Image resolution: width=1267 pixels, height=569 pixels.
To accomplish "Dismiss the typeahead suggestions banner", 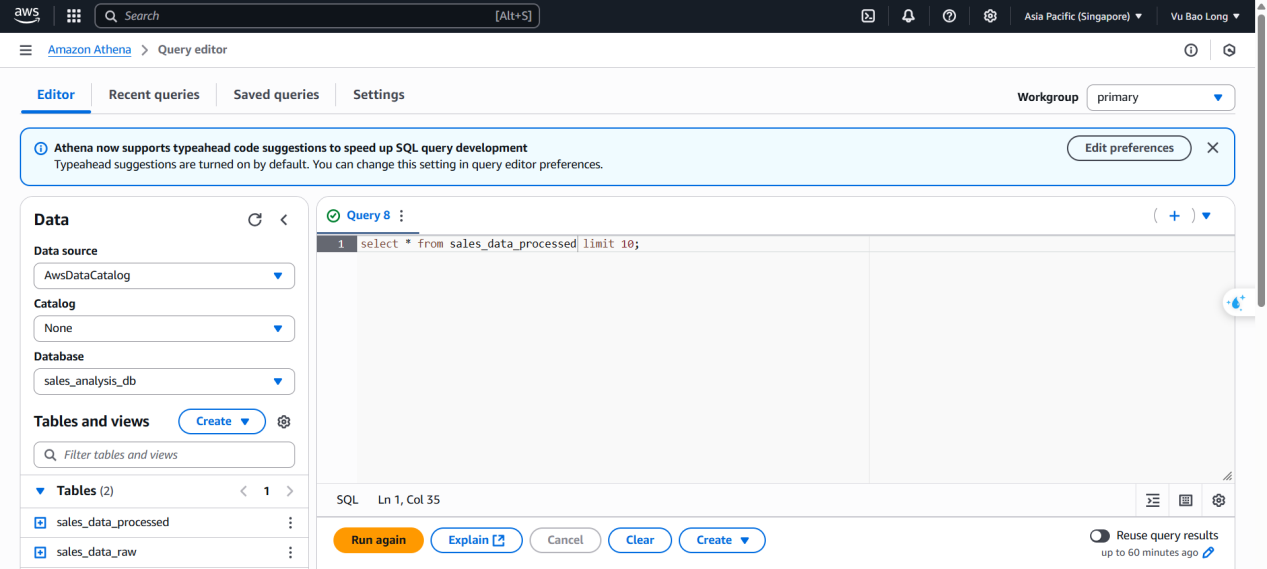I will pos(1213,148).
